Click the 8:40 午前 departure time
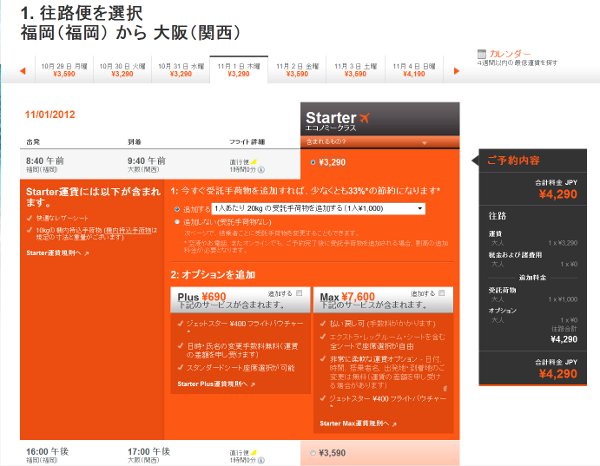This screenshot has width=600, height=466. coord(45,161)
